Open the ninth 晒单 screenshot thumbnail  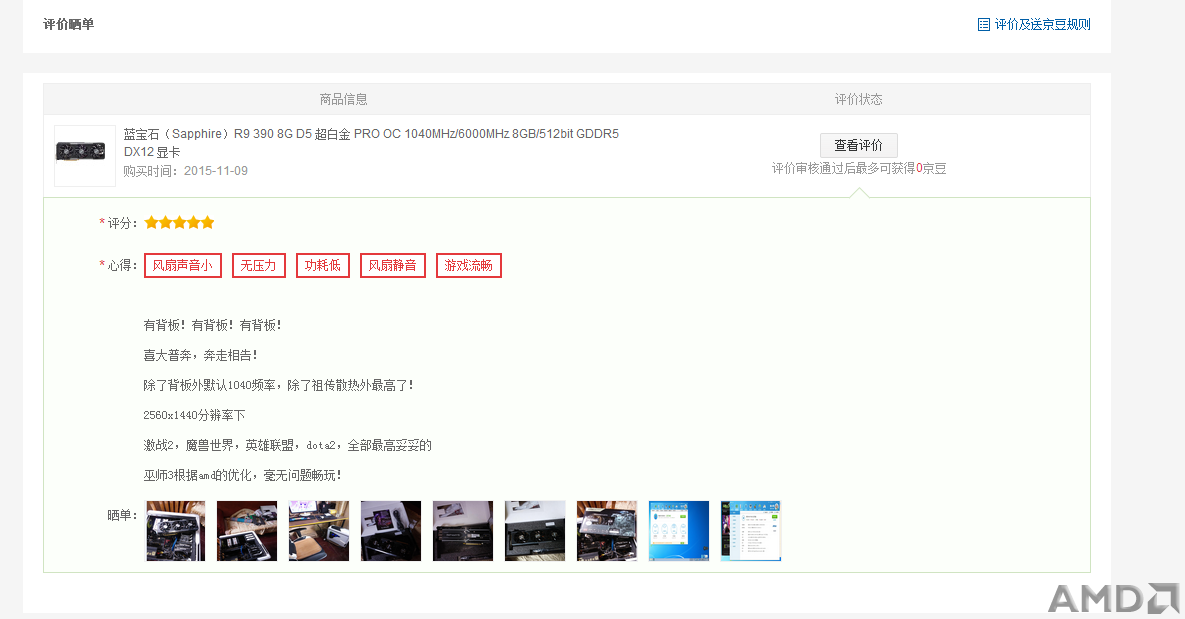tap(750, 531)
